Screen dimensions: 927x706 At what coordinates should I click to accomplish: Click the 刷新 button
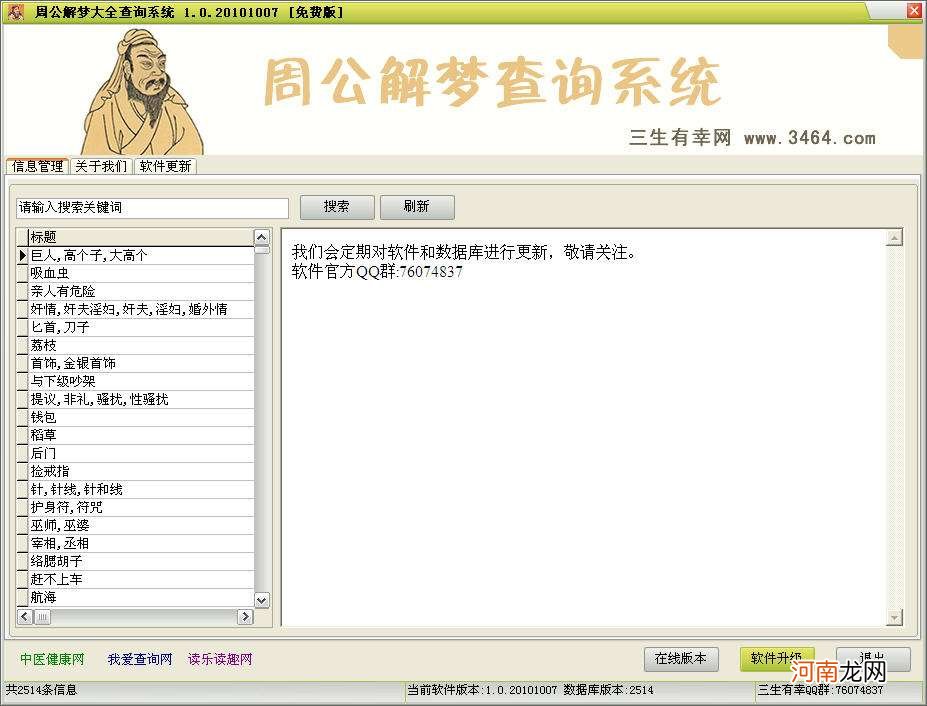coord(417,207)
